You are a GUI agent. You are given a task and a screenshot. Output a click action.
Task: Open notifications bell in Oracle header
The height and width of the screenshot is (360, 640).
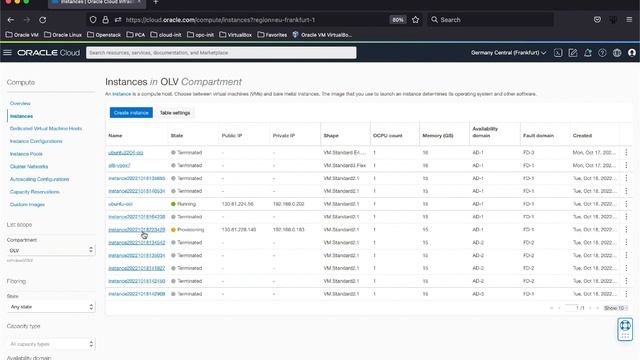click(588, 53)
